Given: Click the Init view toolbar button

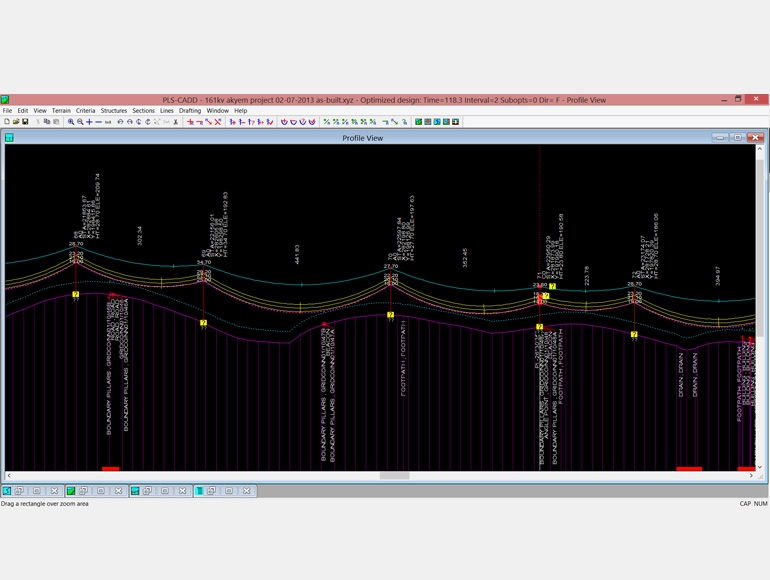Looking at the screenshot, I should point(108,122).
